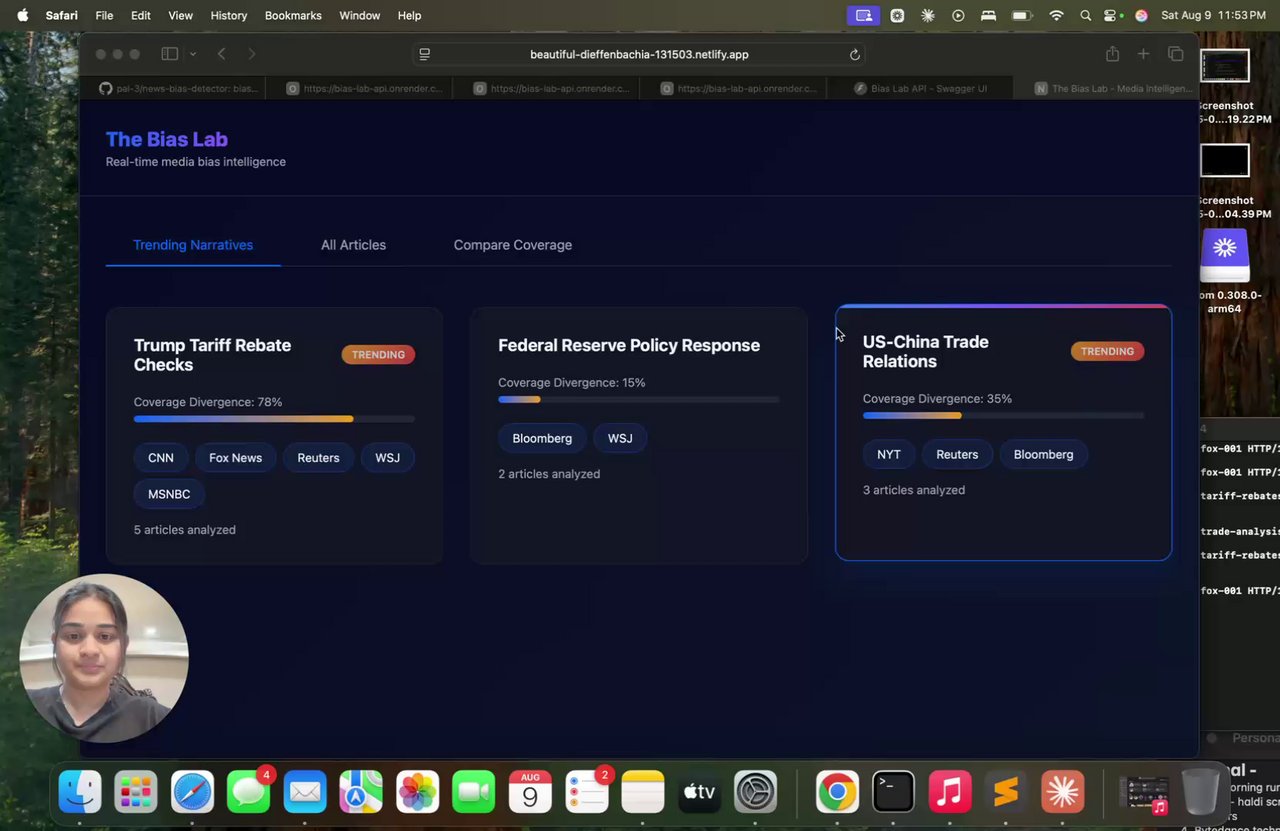
Task: Launch Google Chrome from the Dock
Action: pyautogui.click(x=837, y=792)
